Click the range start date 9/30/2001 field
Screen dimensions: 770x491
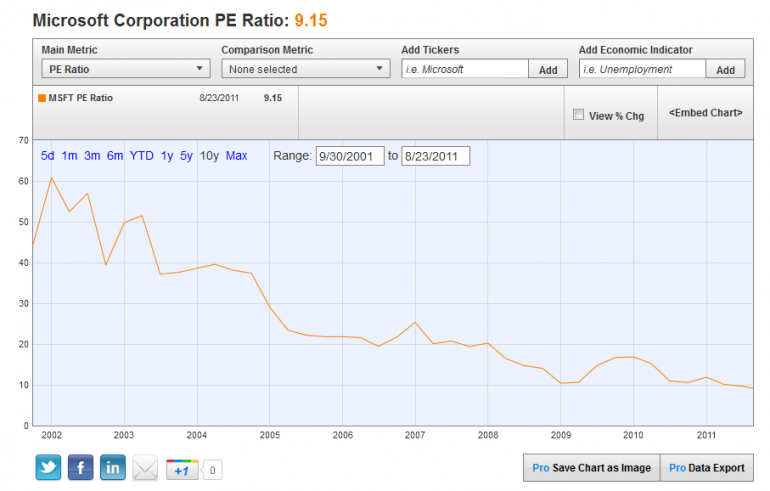pyautogui.click(x=350, y=156)
